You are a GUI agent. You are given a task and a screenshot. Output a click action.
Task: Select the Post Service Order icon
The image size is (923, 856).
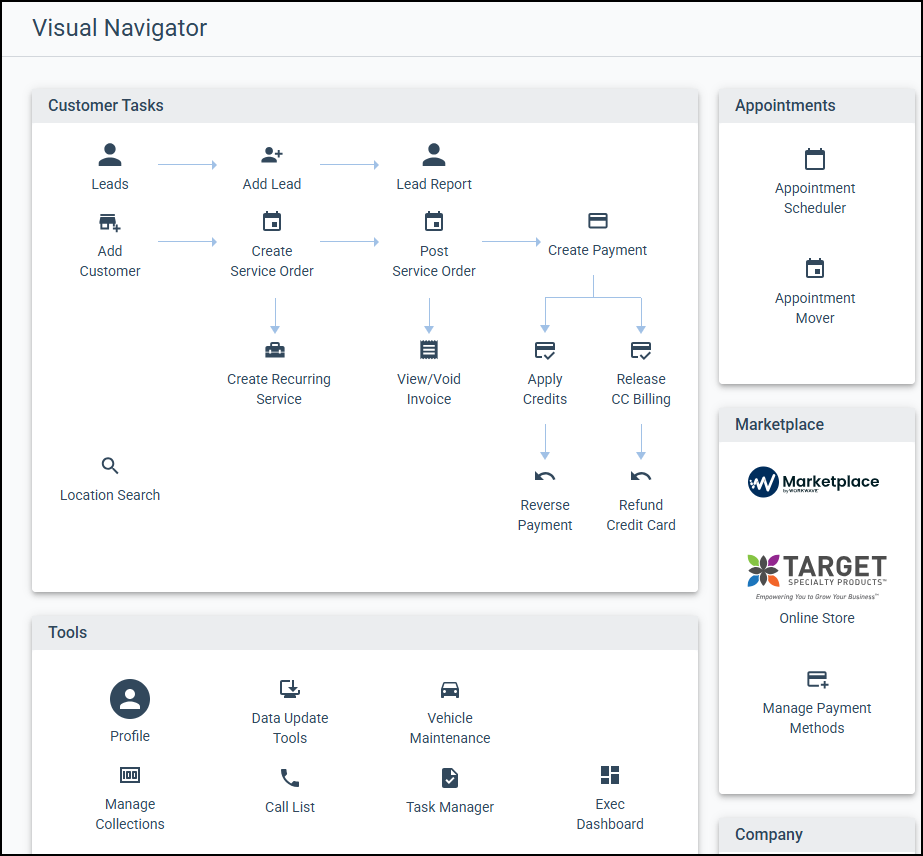(434, 222)
